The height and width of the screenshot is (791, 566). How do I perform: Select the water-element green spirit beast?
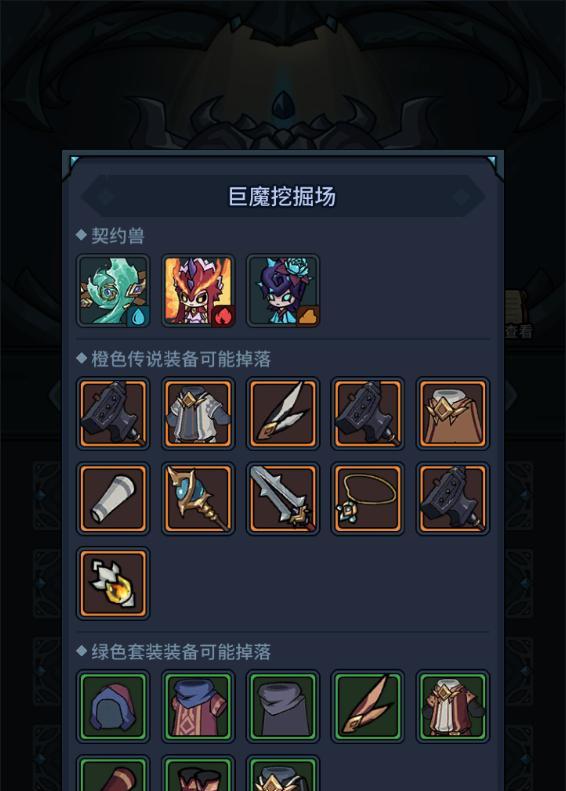click(x=113, y=291)
